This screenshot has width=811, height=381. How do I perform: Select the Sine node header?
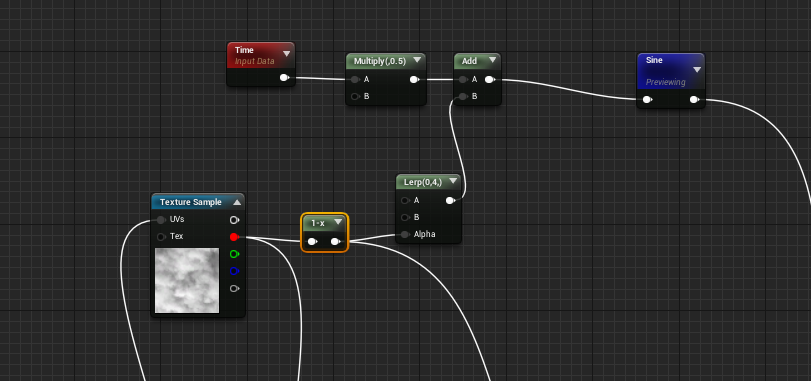coord(671,71)
